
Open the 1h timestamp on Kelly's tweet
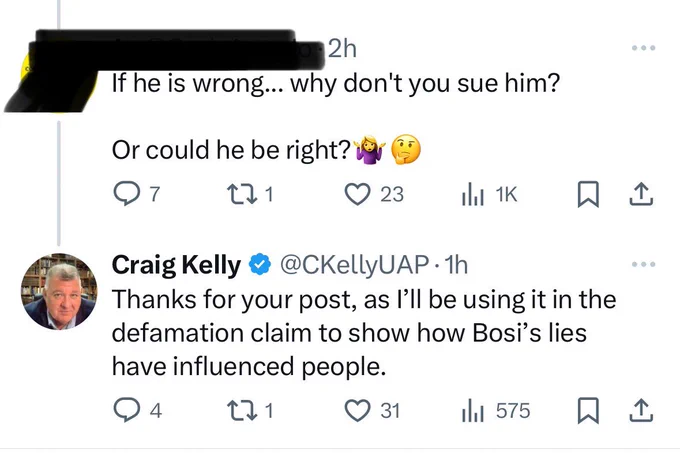coord(456,264)
